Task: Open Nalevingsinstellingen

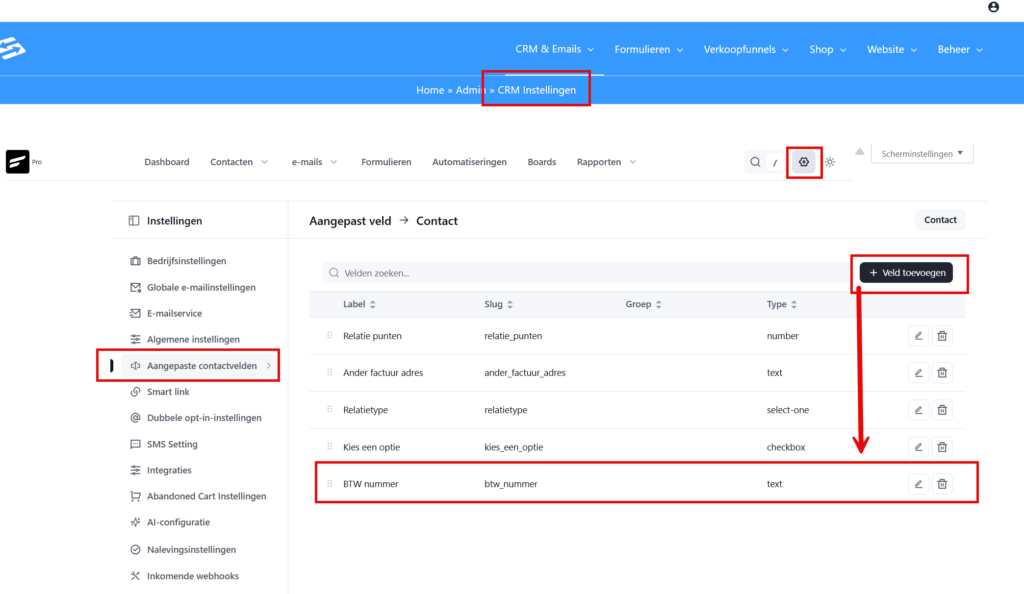Action: click(x=191, y=550)
